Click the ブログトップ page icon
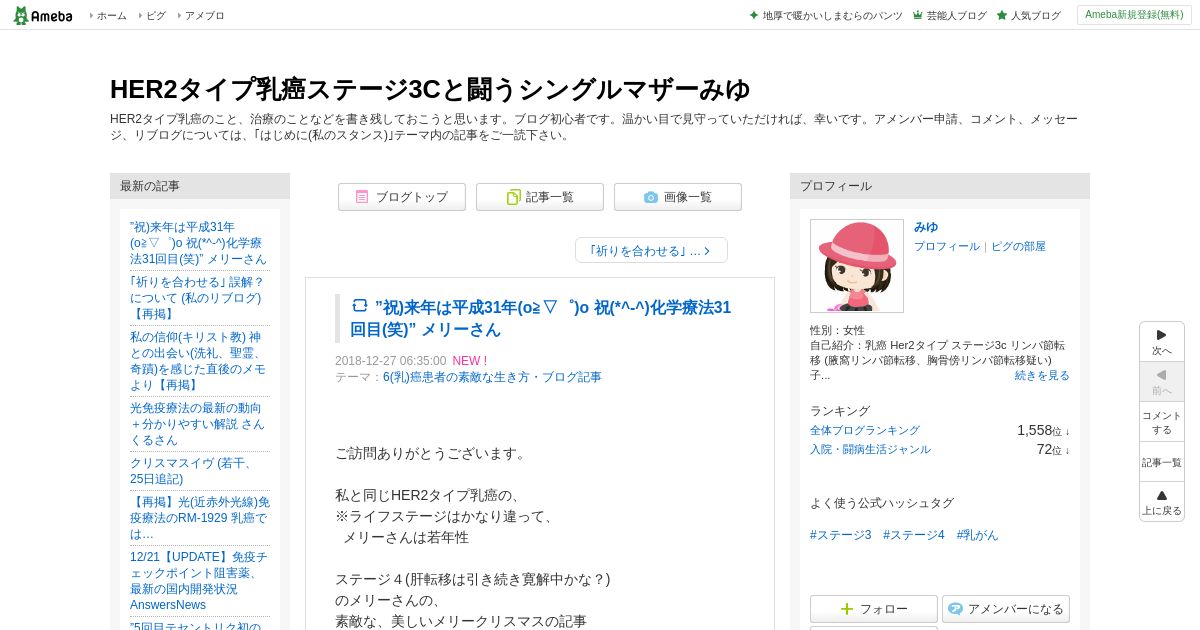Image resolution: width=1200 pixels, height=630 pixels. [x=362, y=197]
